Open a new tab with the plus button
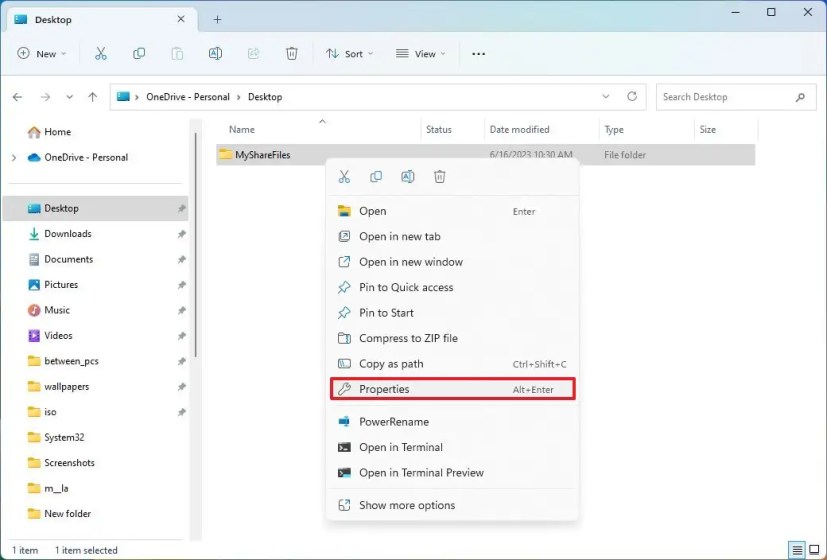The height and width of the screenshot is (560, 827). (x=217, y=19)
